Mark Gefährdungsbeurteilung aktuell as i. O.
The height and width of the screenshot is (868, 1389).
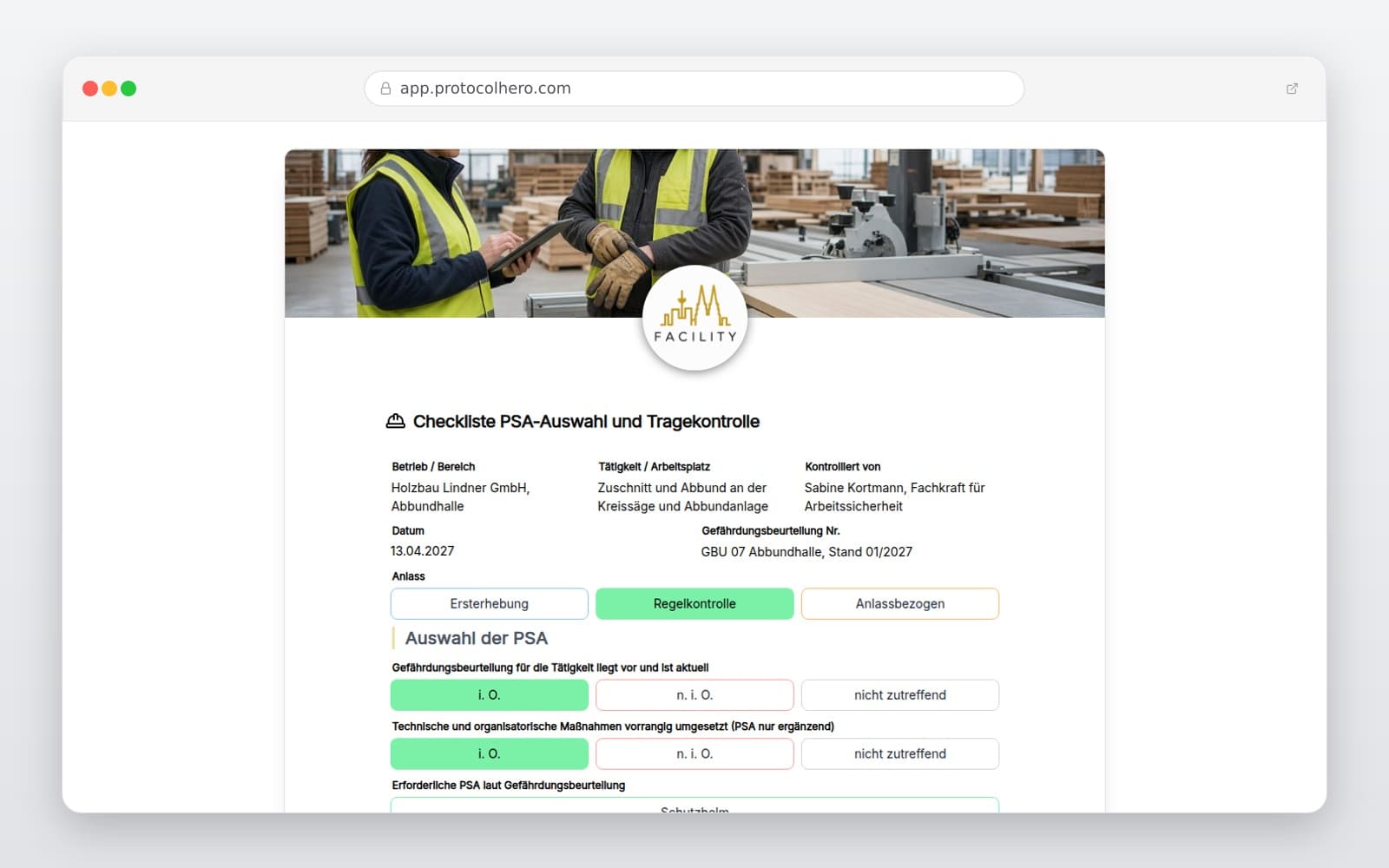[x=490, y=695]
